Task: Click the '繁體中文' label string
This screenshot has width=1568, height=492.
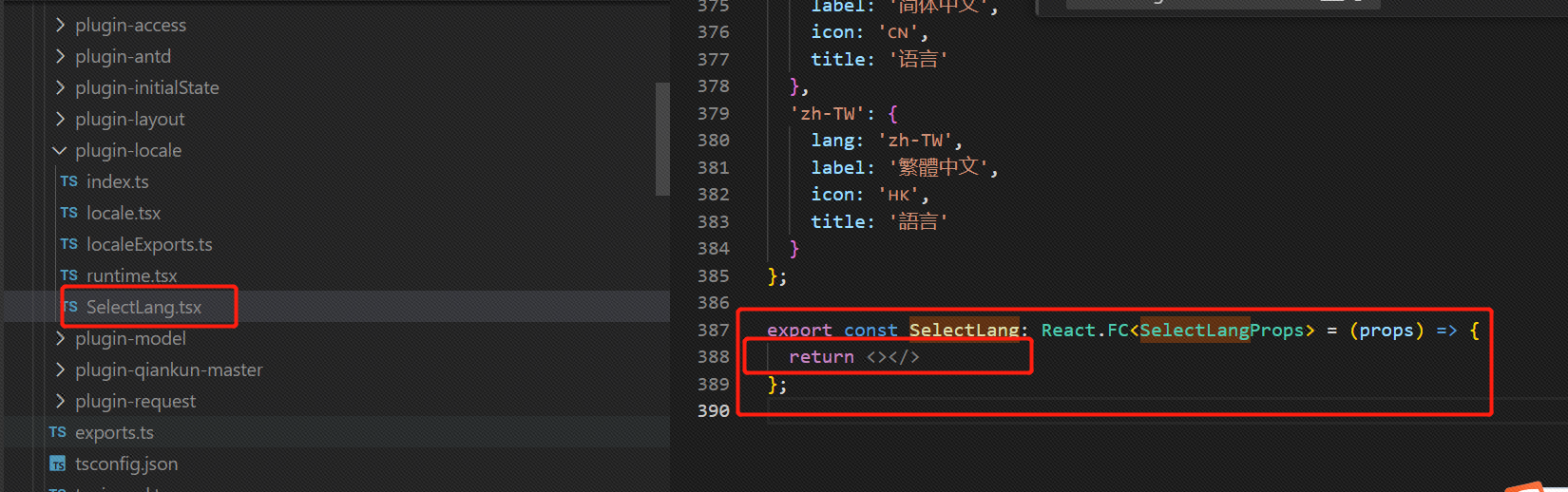Action: [937, 167]
